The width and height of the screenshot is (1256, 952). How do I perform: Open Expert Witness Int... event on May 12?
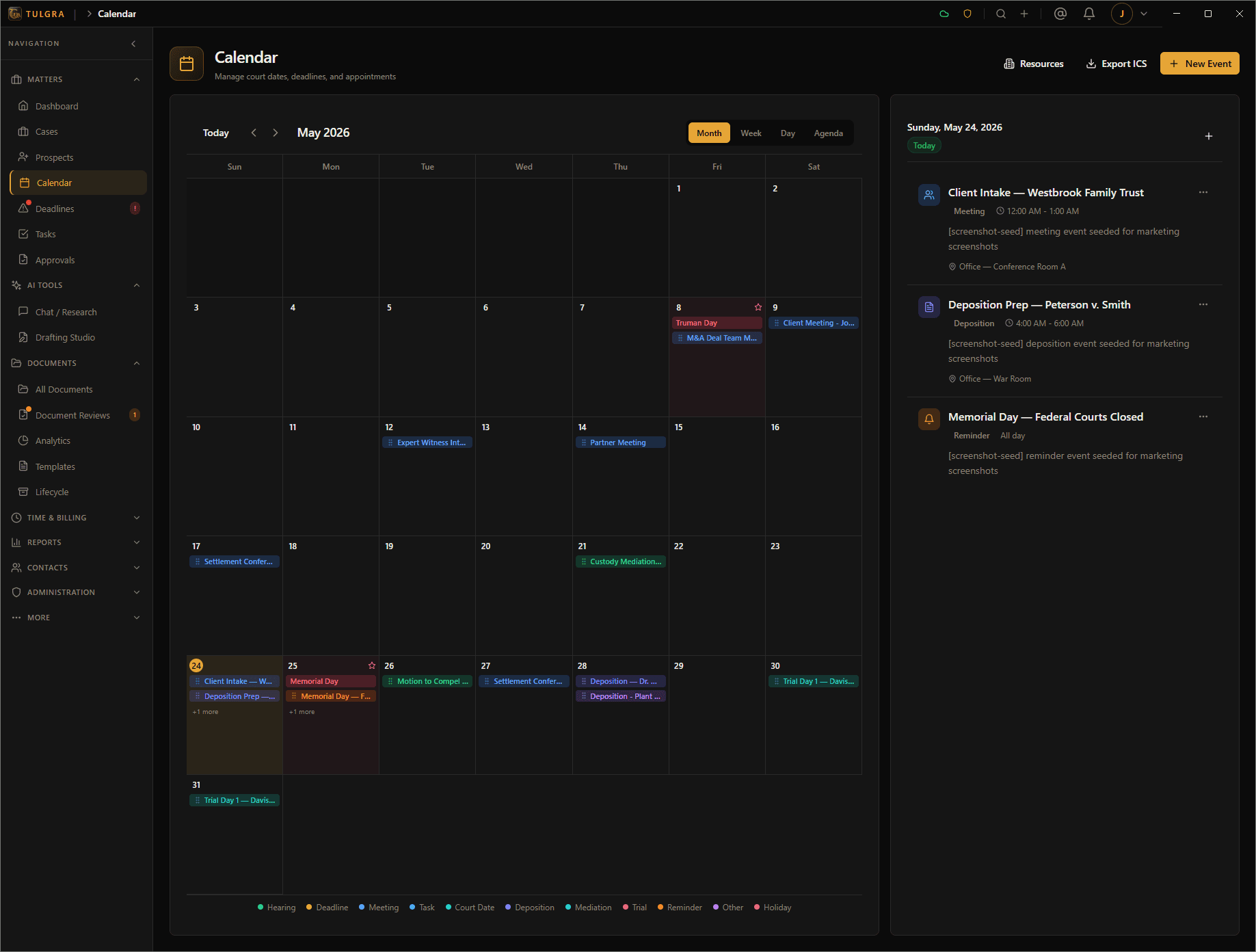(x=427, y=442)
